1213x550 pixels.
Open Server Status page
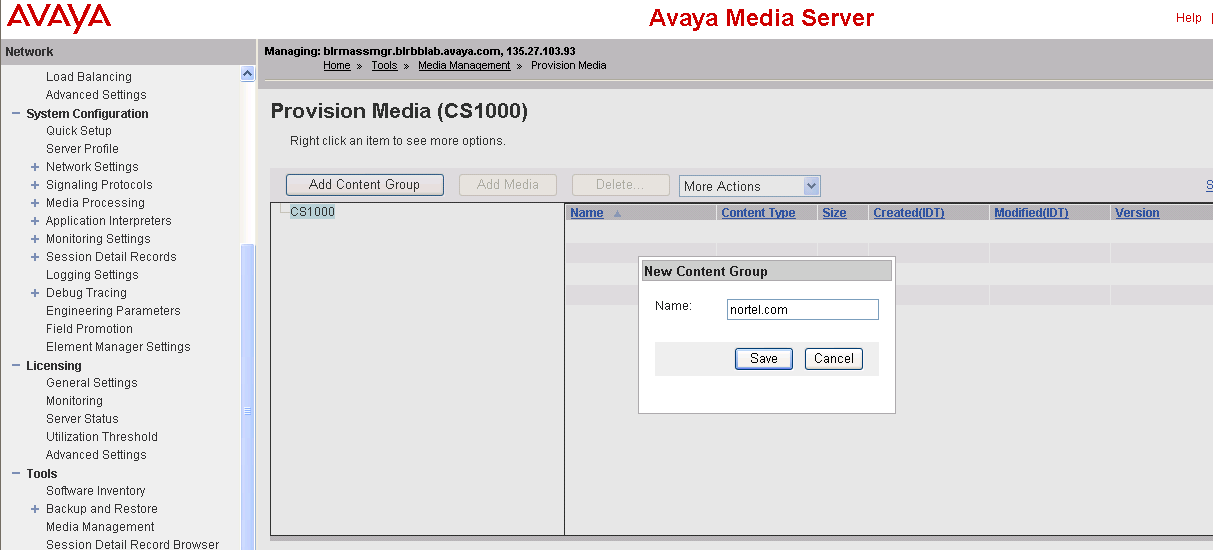pyautogui.click(x=82, y=419)
